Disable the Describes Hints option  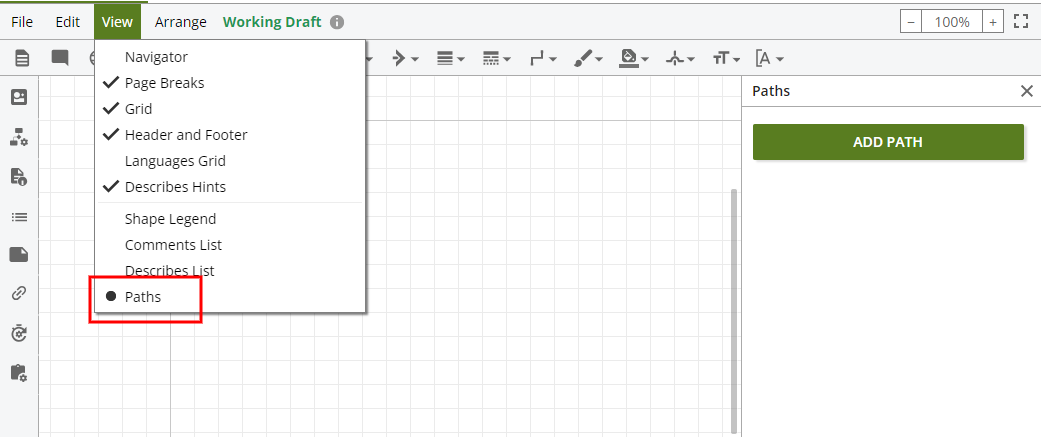click(175, 187)
